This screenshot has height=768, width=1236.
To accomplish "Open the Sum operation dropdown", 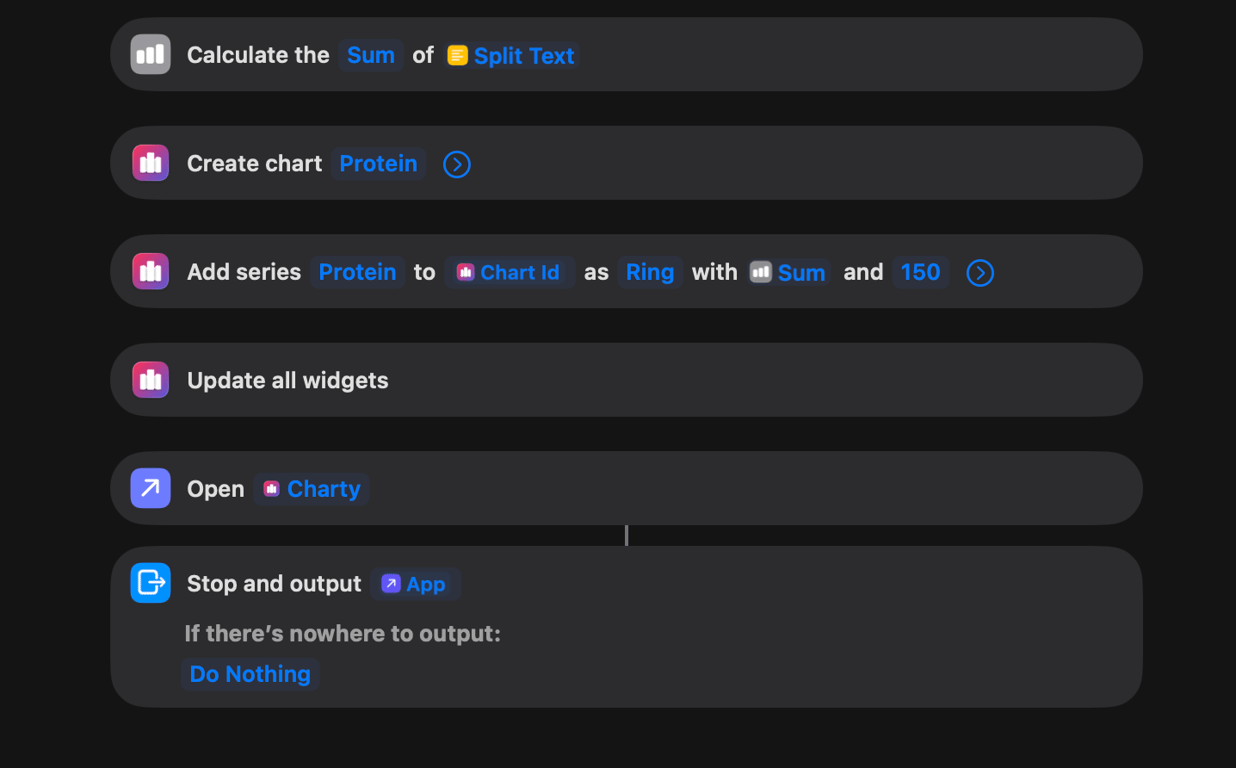I will [370, 56].
